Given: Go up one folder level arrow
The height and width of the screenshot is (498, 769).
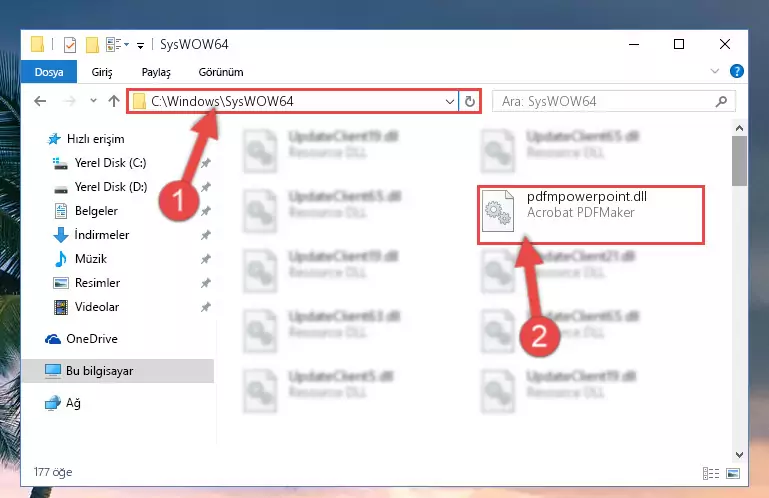Looking at the screenshot, I should (114, 101).
